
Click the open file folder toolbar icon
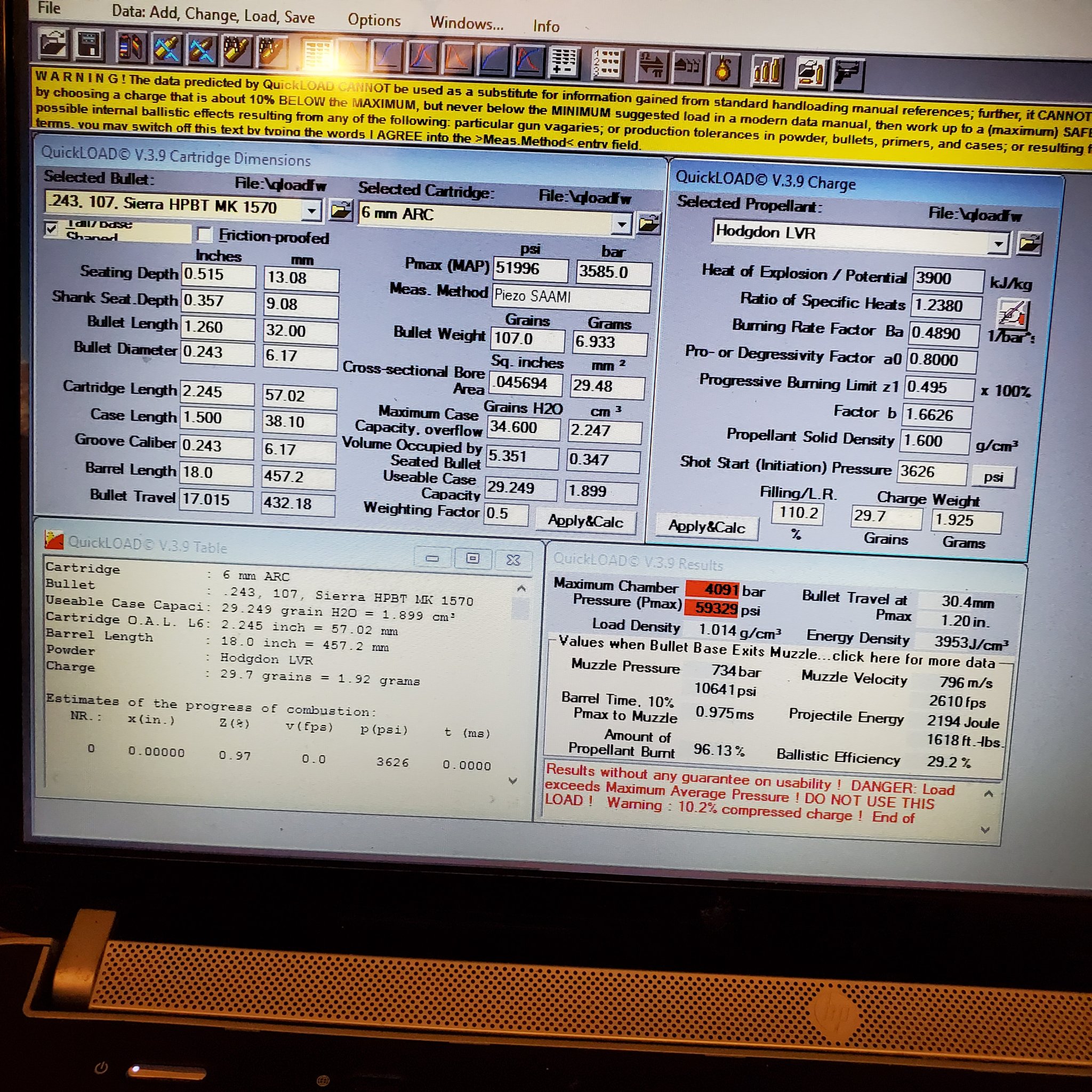coord(53,44)
